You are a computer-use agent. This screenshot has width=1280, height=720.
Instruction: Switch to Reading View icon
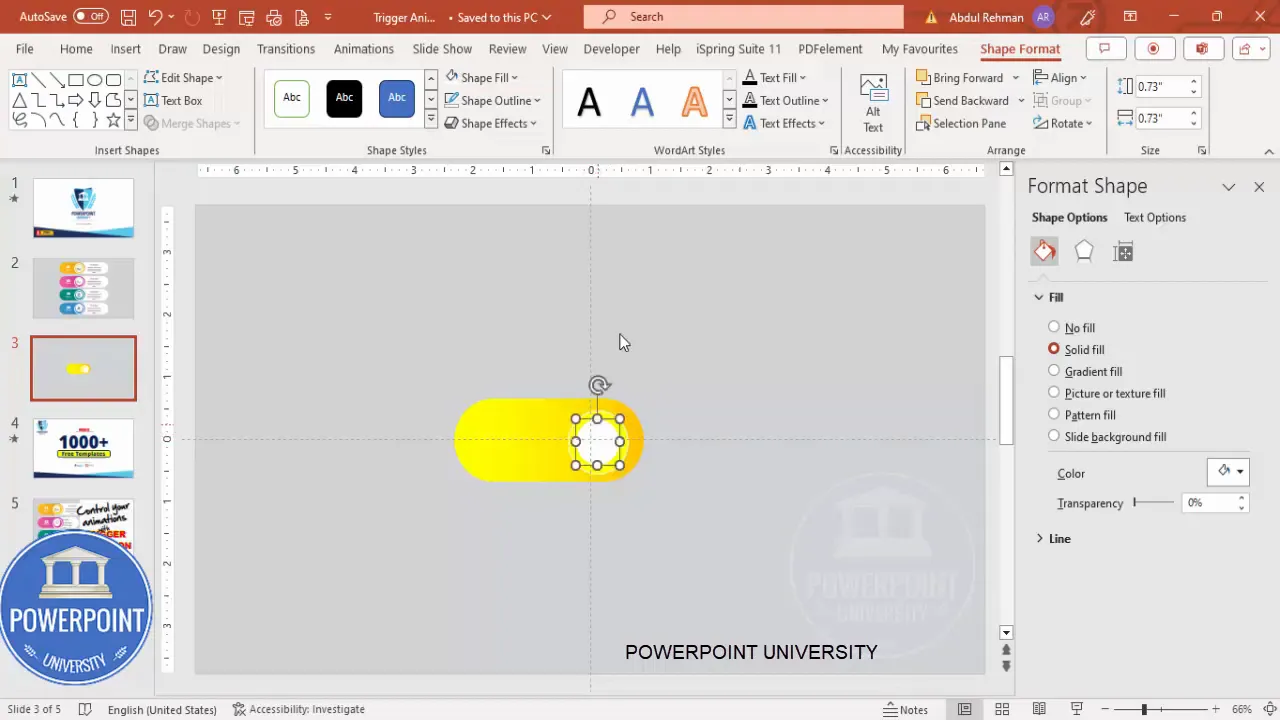click(1039, 709)
